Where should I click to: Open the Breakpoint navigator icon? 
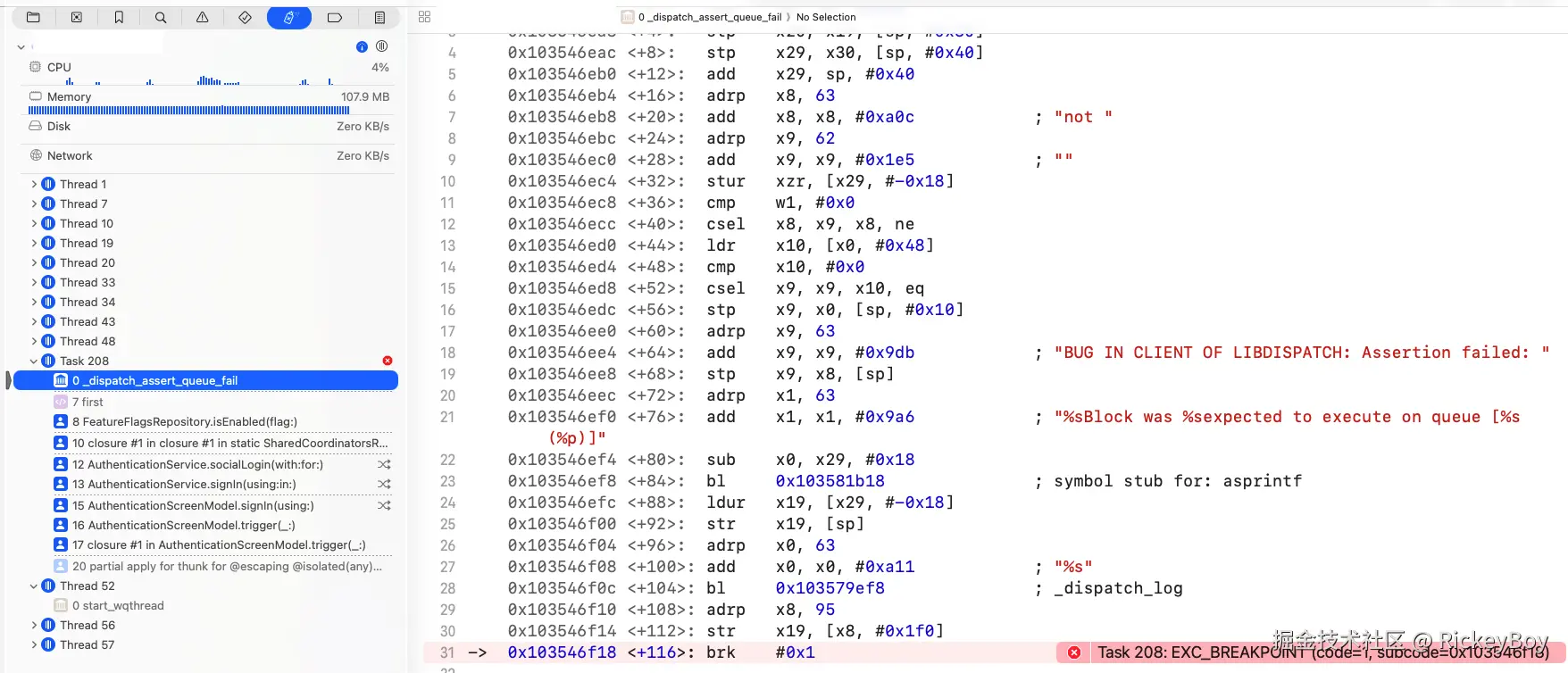point(335,17)
